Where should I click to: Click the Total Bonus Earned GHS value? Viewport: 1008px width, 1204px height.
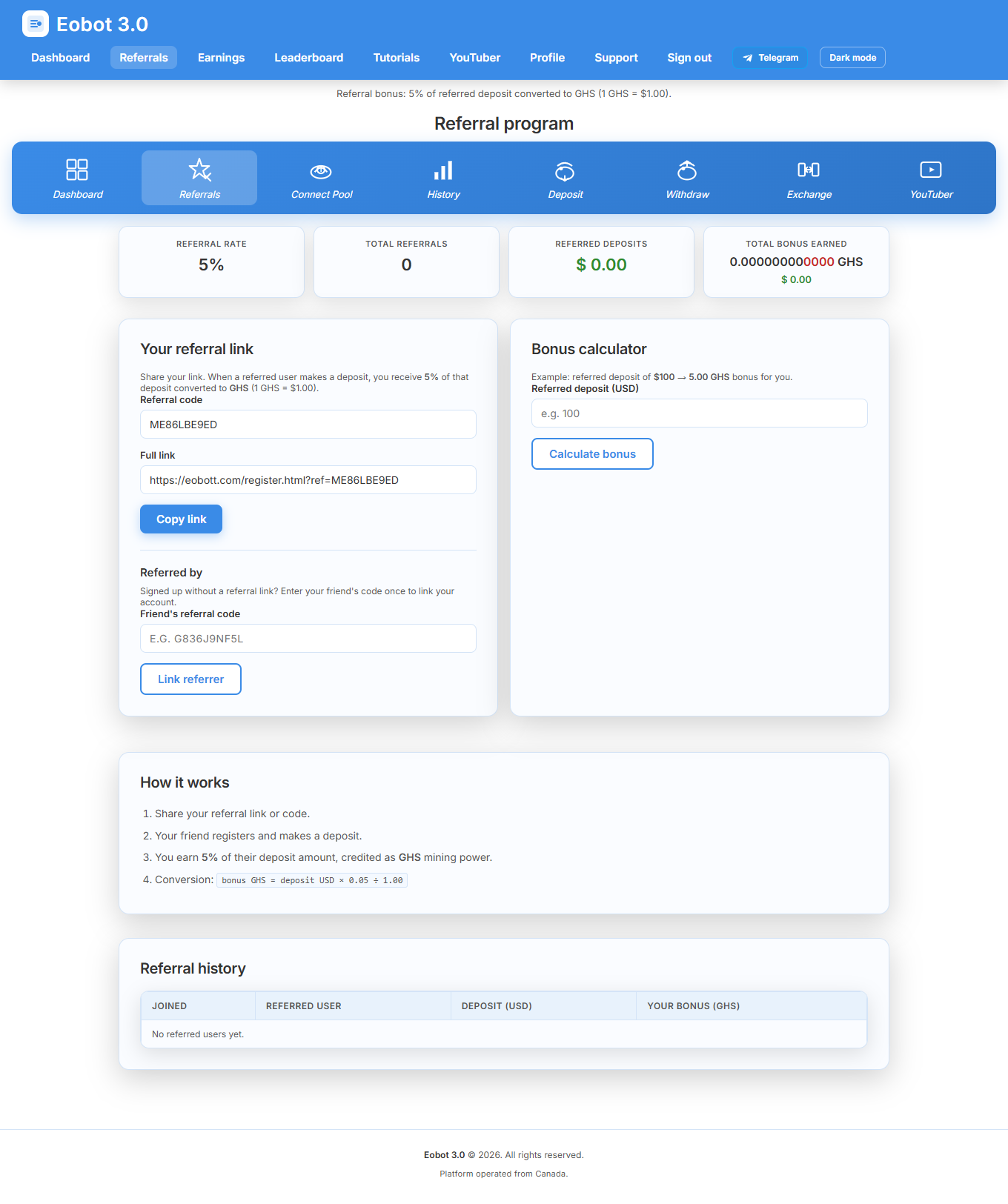796,262
